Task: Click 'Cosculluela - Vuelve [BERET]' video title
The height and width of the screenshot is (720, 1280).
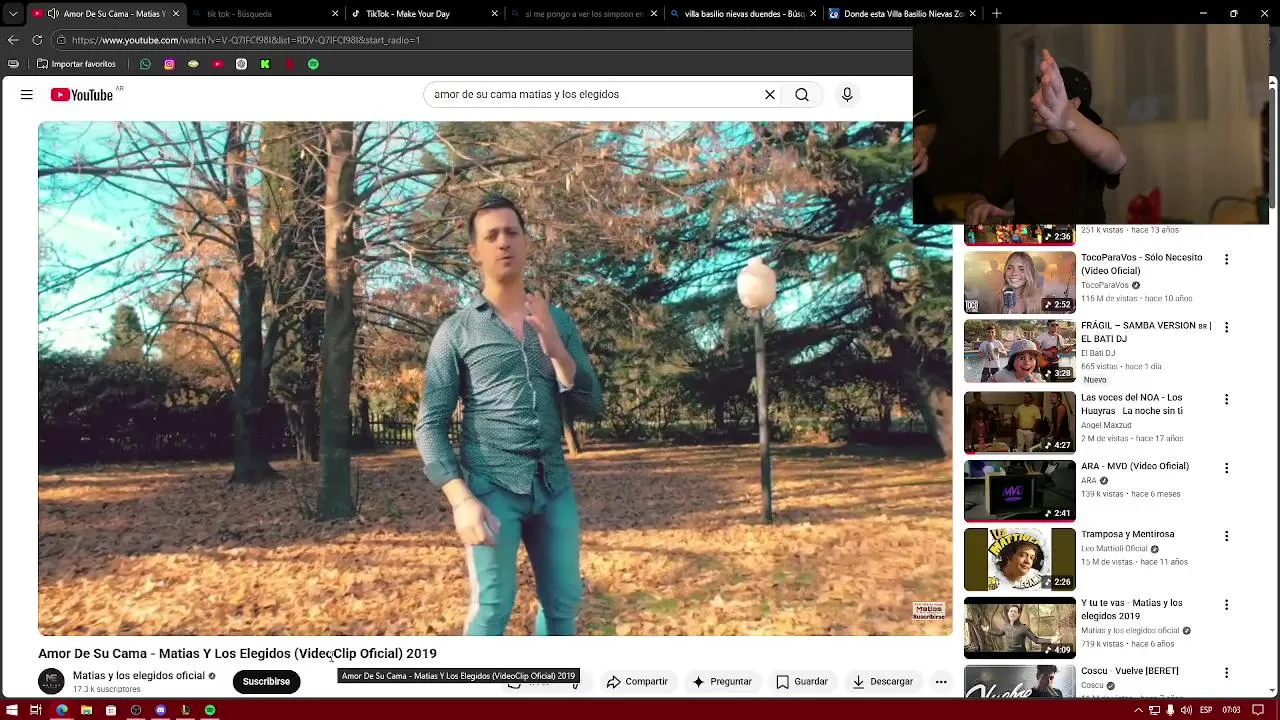Action: click(1130, 671)
